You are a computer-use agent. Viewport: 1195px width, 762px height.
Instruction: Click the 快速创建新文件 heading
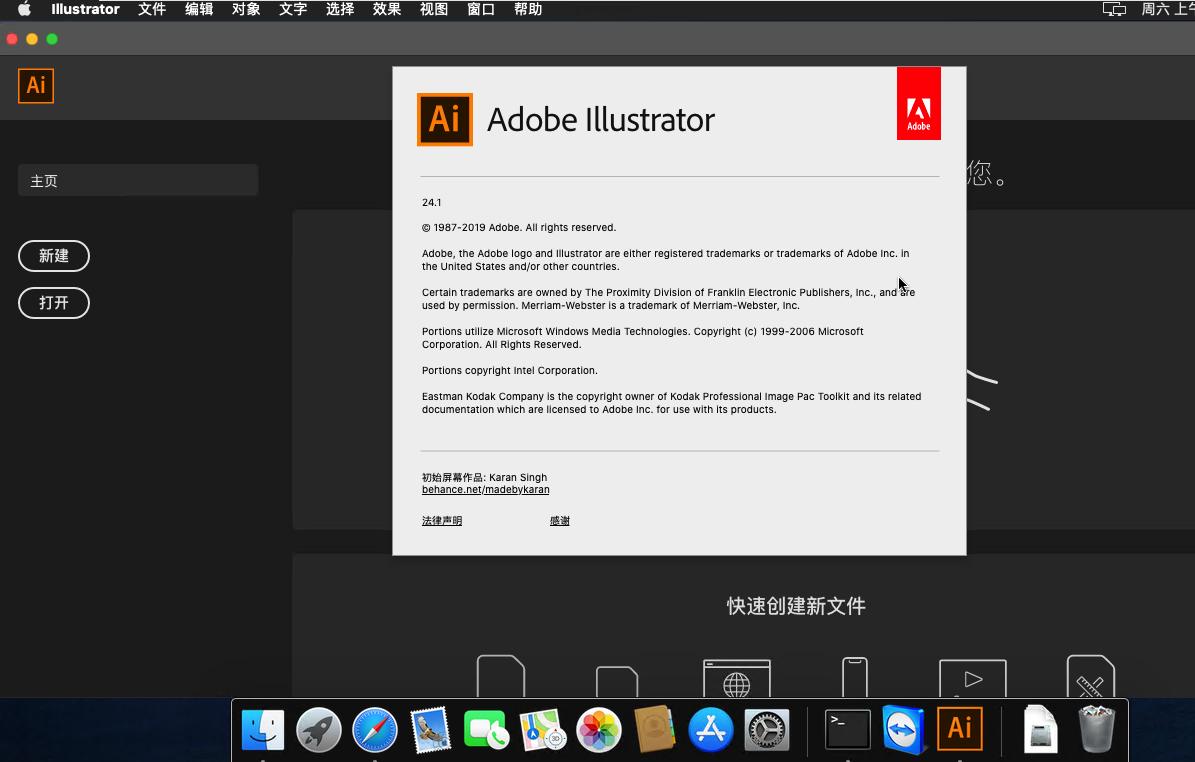796,607
